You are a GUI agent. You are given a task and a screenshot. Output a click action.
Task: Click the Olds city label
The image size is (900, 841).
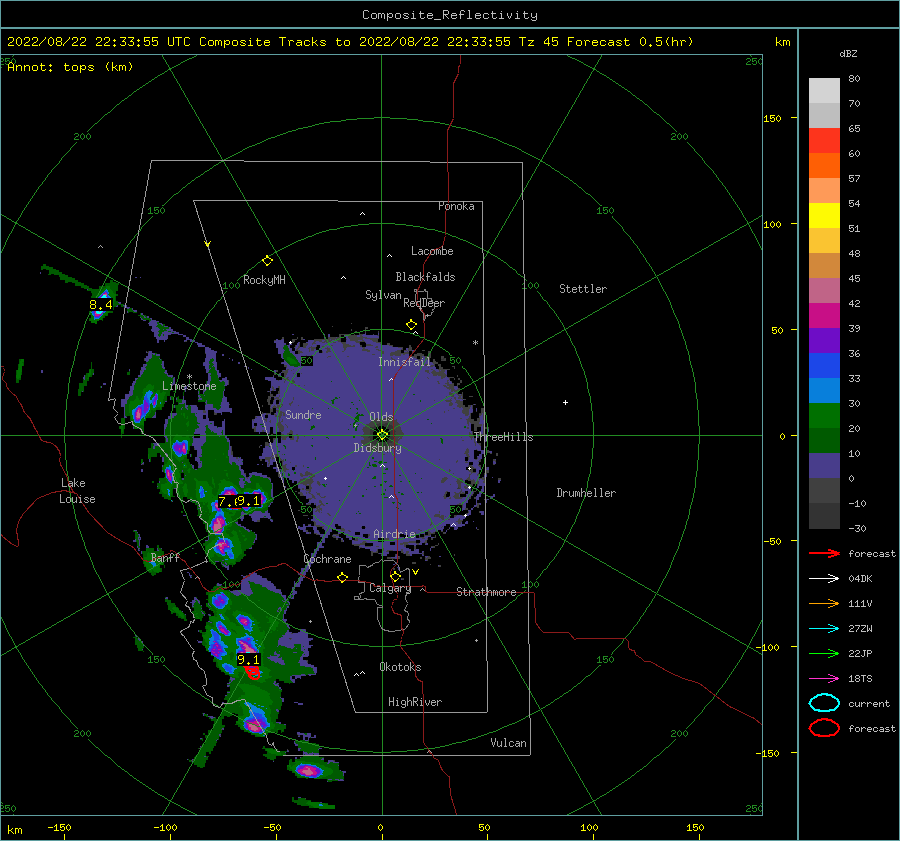[x=381, y=417]
